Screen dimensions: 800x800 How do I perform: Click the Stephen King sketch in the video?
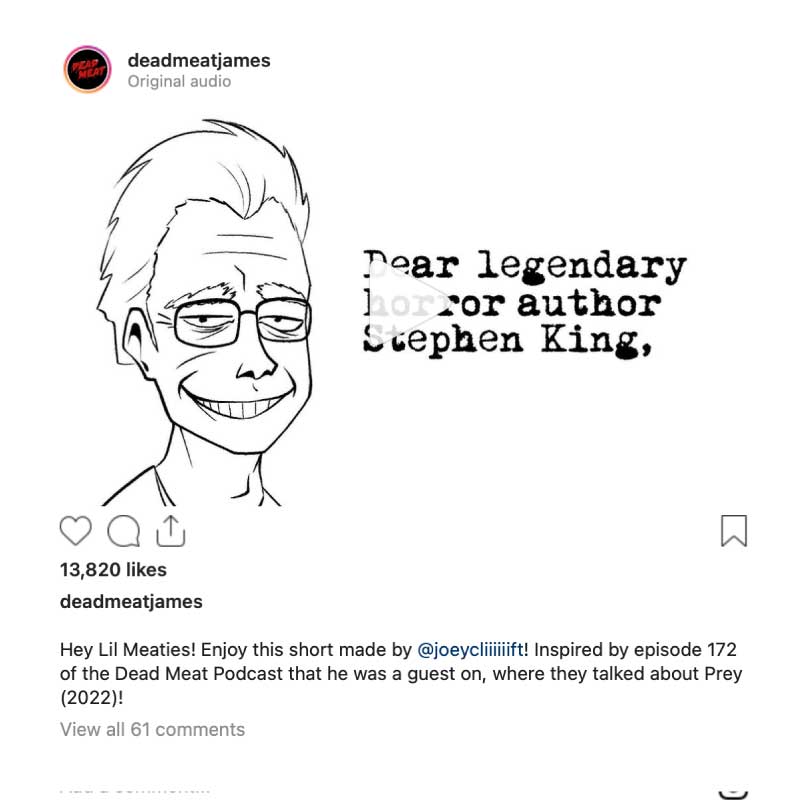tap(204, 312)
